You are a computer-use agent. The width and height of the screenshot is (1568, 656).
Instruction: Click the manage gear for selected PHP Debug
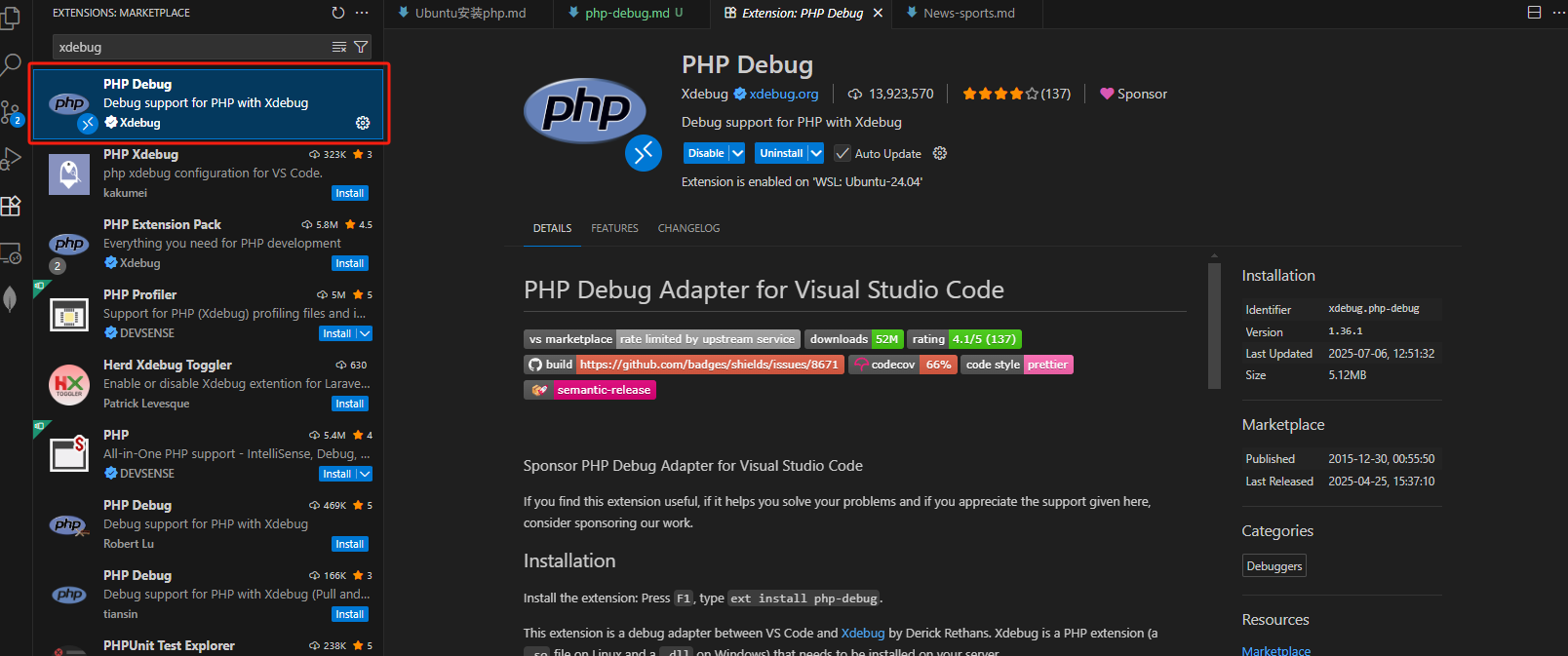363,123
